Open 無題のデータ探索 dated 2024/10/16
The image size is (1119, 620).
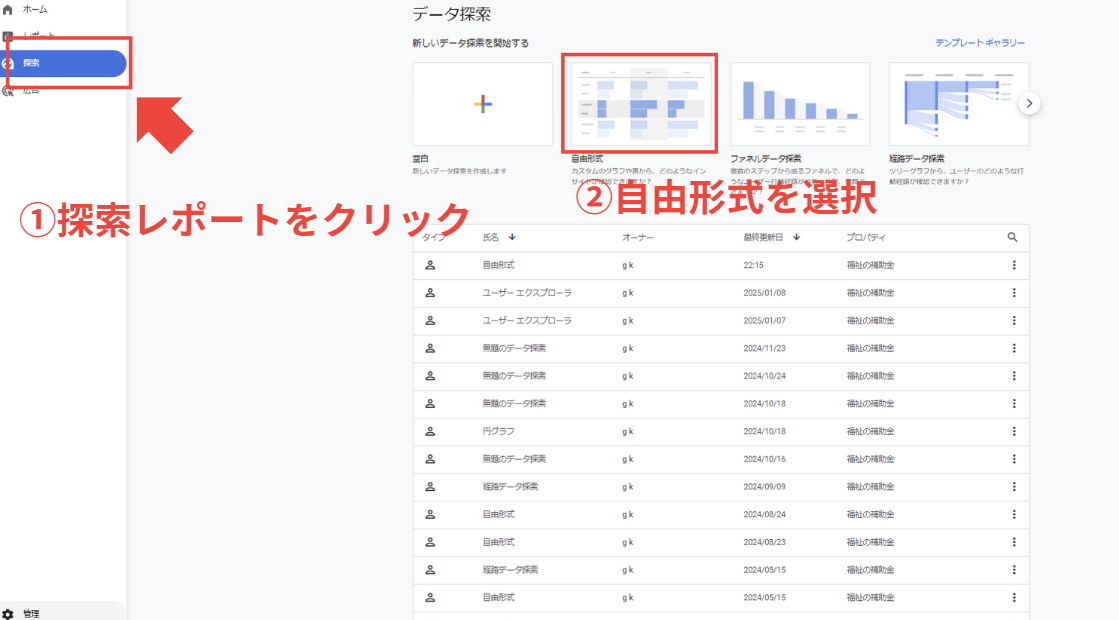(514, 459)
